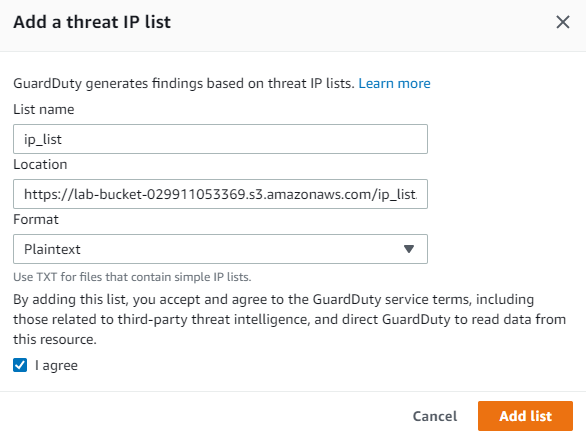Click the List name label
Image resolution: width=586 pixels, height=440 pixels.
pos(44,110)
